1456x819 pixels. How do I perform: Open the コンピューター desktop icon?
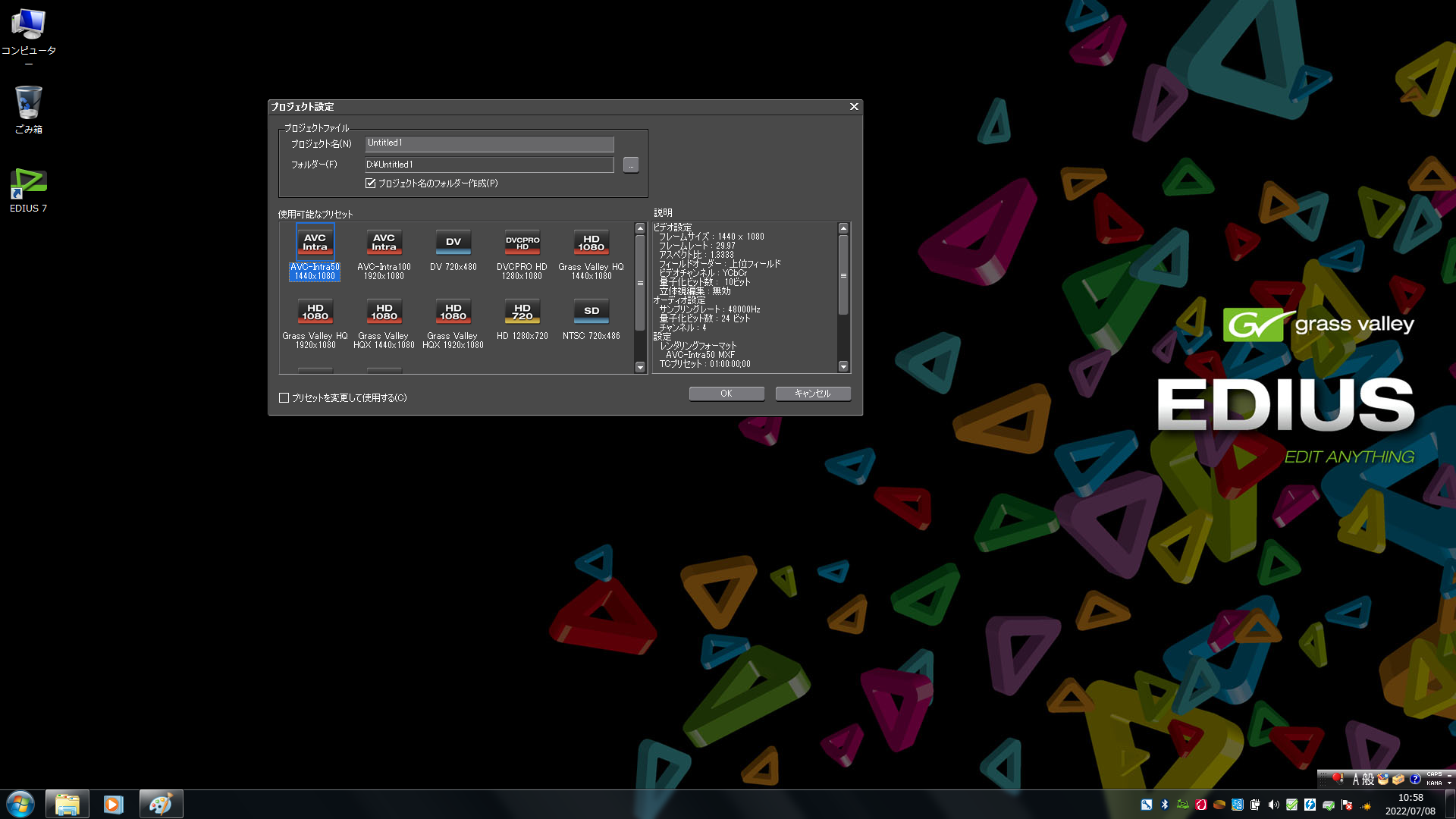coord(29,36)
